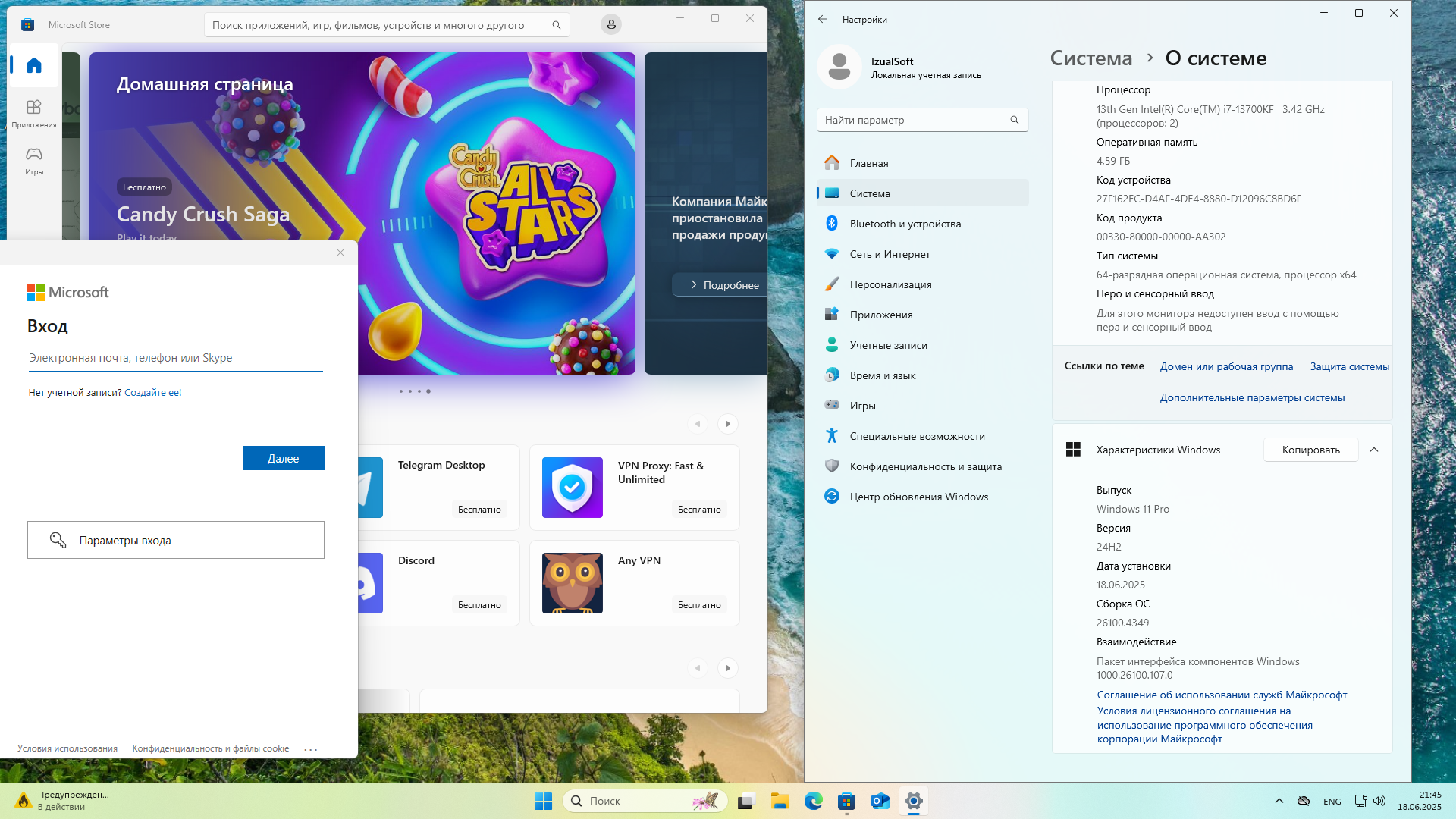Open Microsoft services agreement link

coord(1222,695)
